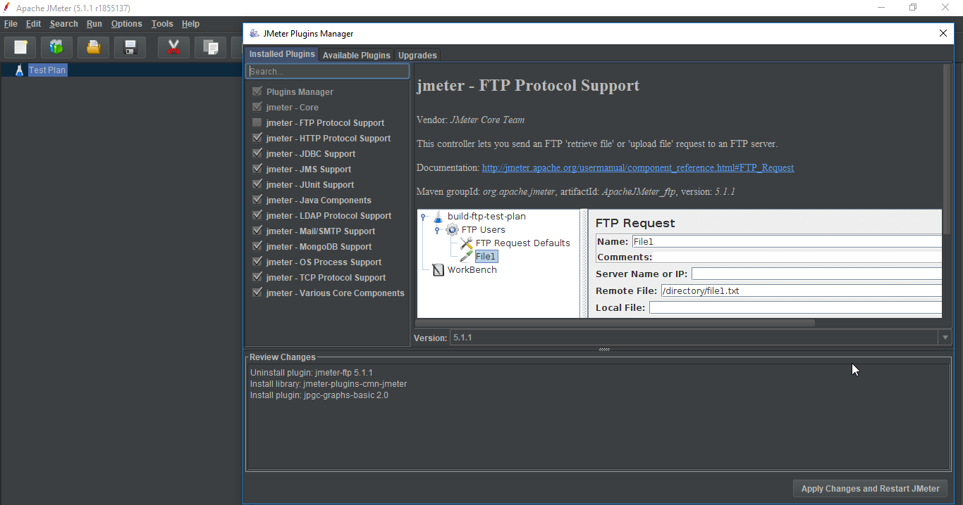Click the 'Review Changes' panel label

click(x=283, y=357)
